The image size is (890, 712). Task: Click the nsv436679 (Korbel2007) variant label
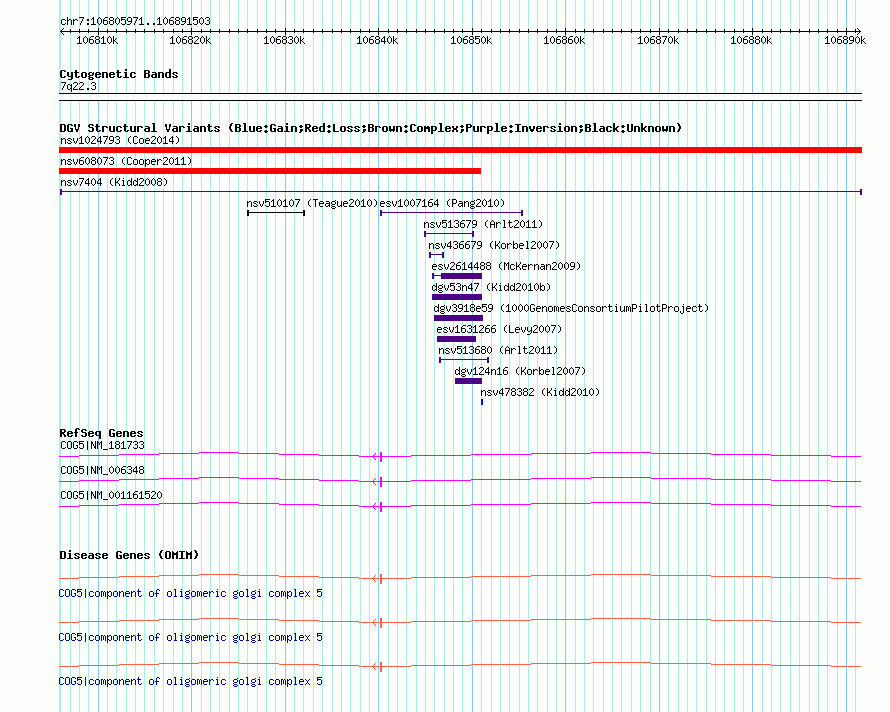click(x=494, y=245)
